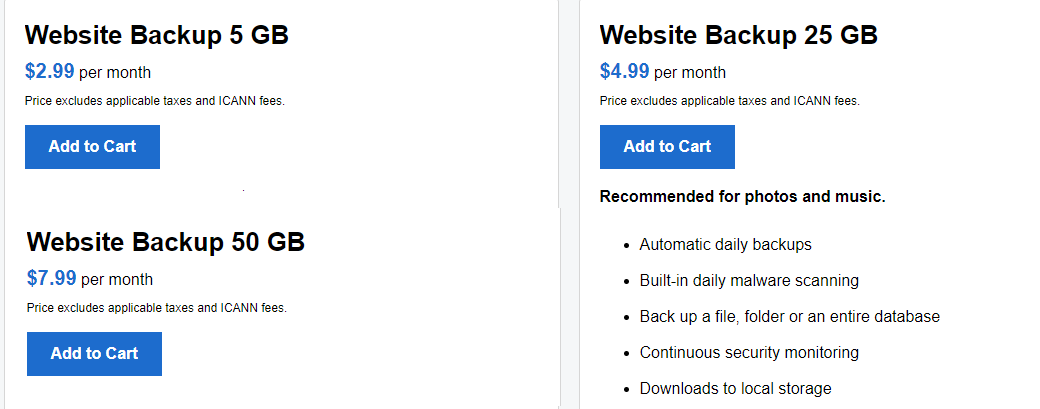Viewport: 1040px width, 409px height.
Task: Click the 'Built-in daily malware scanning' bullet
Action: pos(749,280)
